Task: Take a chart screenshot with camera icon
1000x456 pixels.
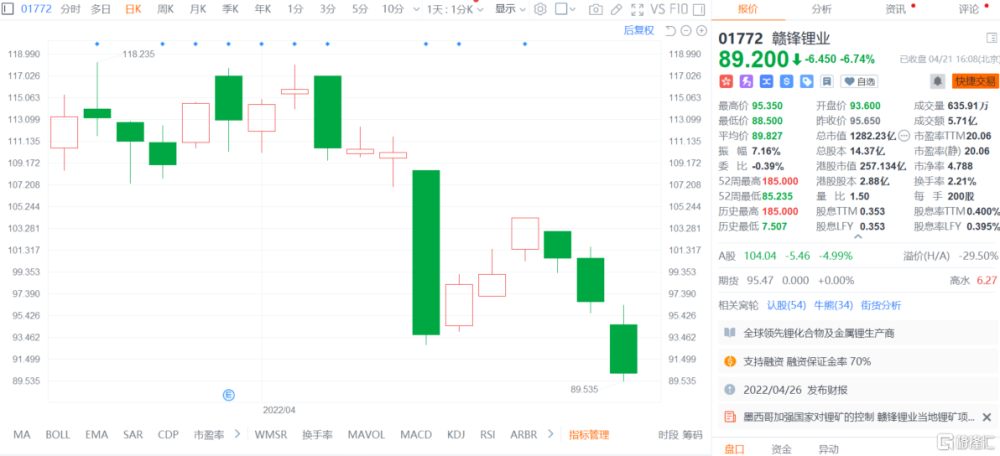Action: pyautogui.click(x=596, y=9)
